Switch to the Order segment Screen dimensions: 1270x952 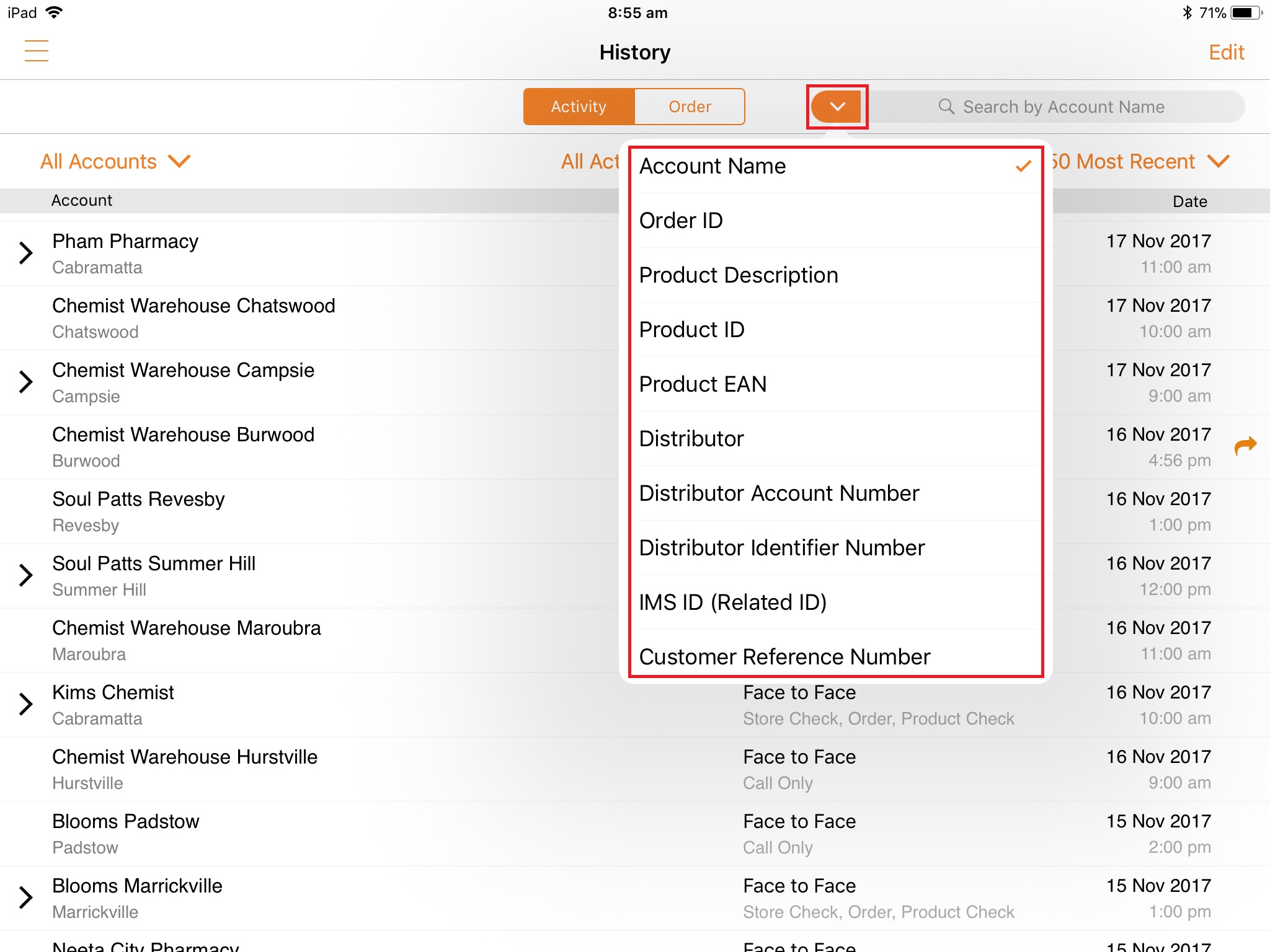pyautogui.click(x=690, y=107)
